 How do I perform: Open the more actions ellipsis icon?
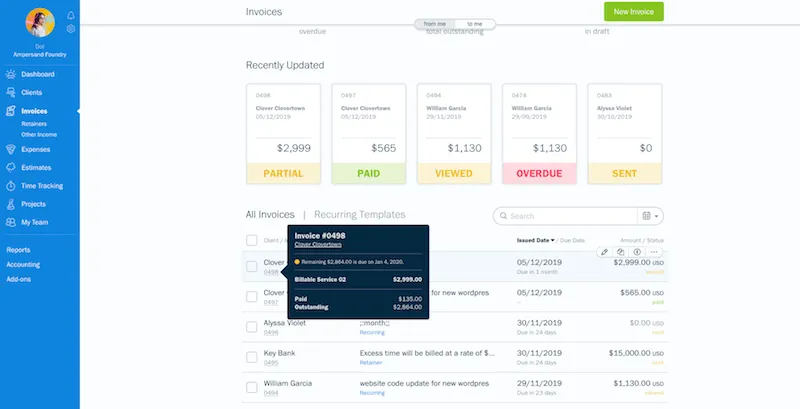pyautogui.click(x=654, y=252)
